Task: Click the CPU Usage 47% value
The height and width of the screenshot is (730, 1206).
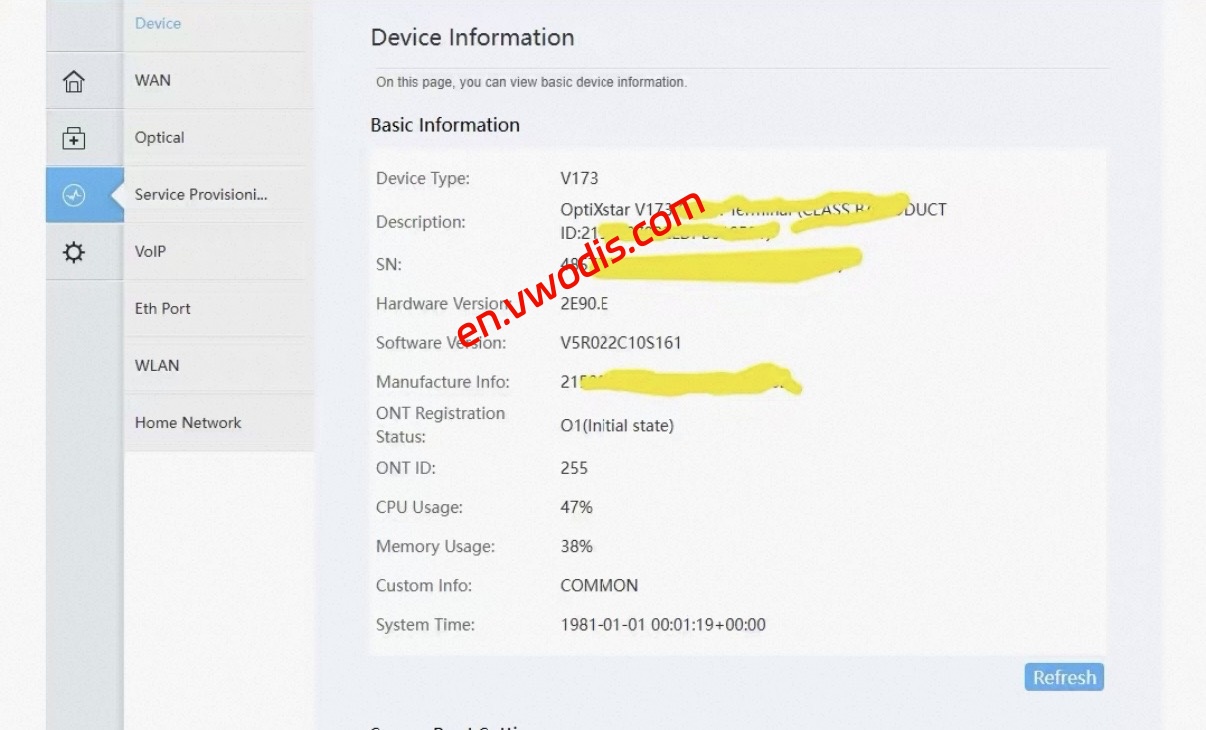Action: pos(576,507)
